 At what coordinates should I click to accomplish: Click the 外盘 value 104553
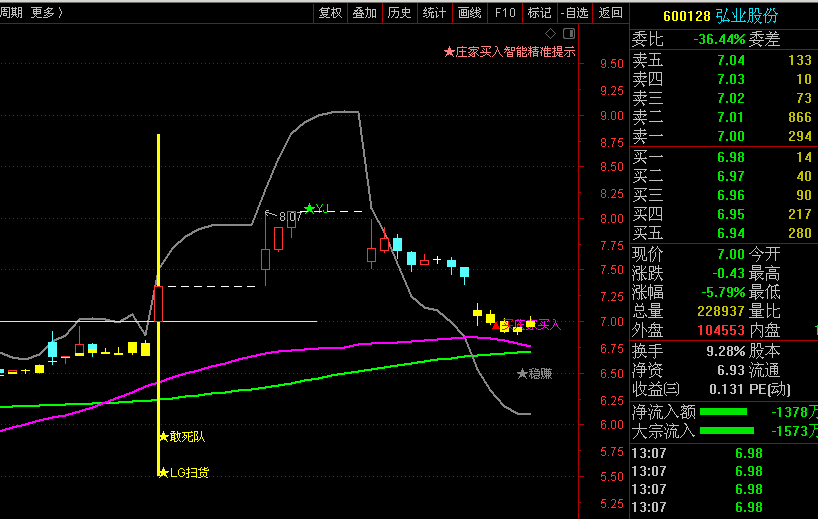pyautogui.click(x=720, y=330)
